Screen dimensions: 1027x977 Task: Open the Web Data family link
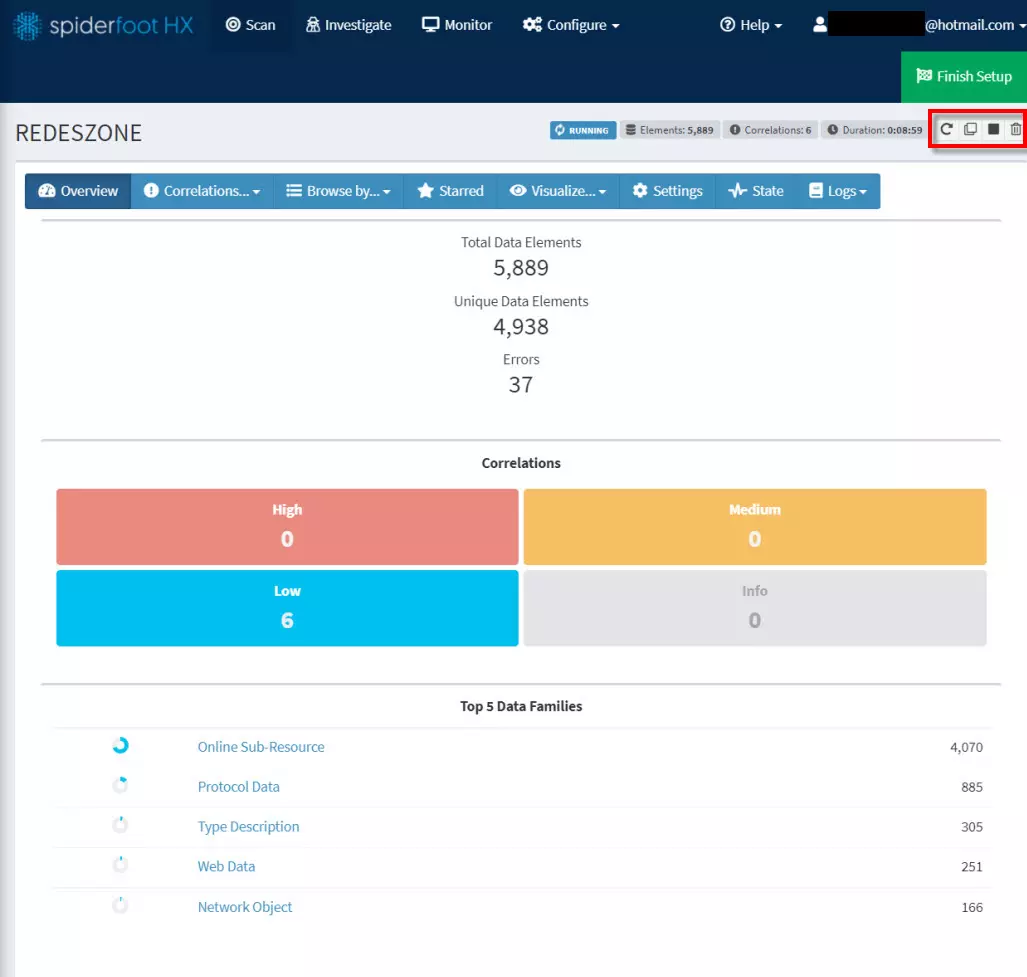pos(226,867)
